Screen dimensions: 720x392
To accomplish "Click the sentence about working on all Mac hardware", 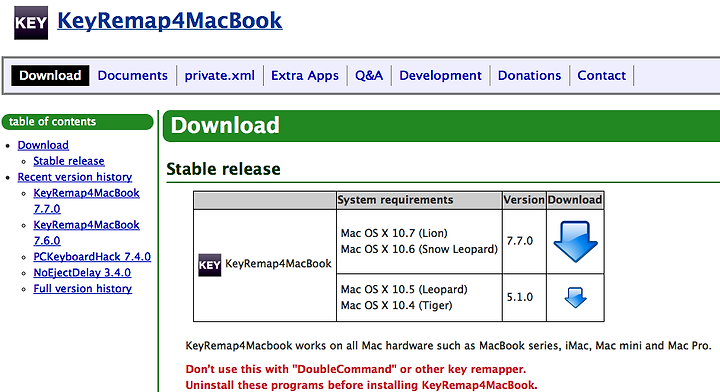I will click(x=448, y=346).
